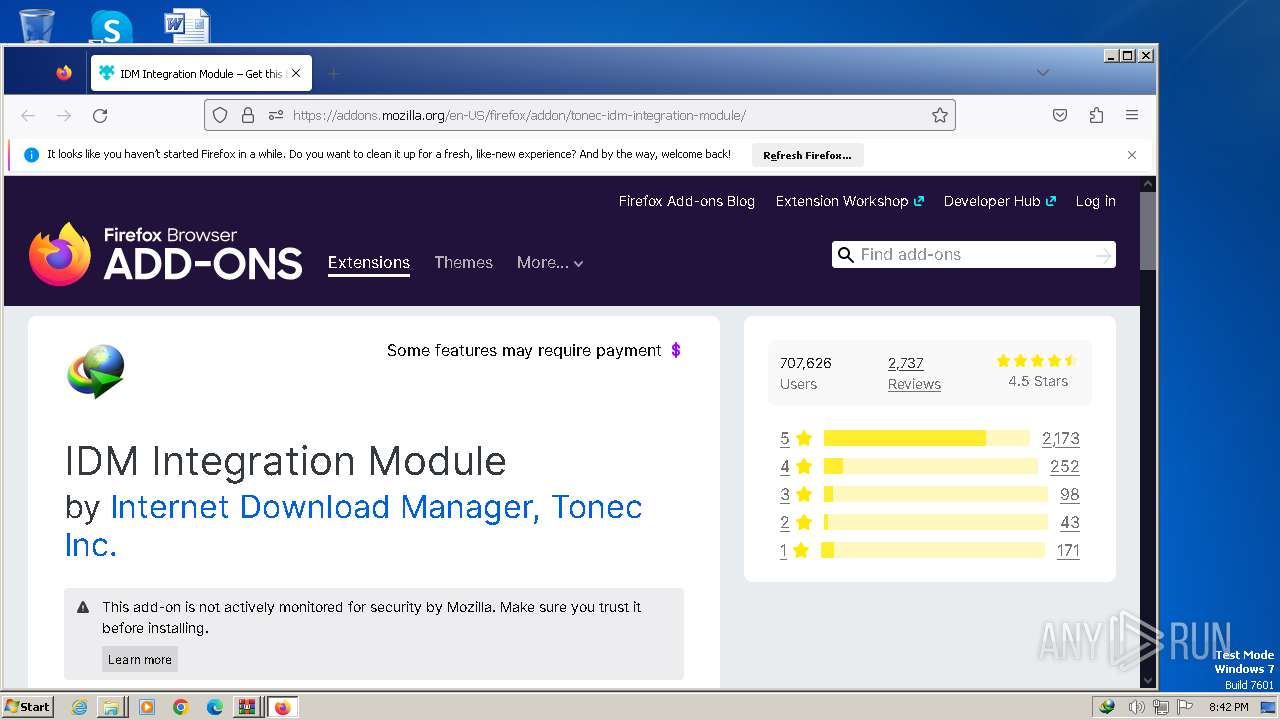
Task: Open the 43 count link
Action: (x=1069, y=522)
